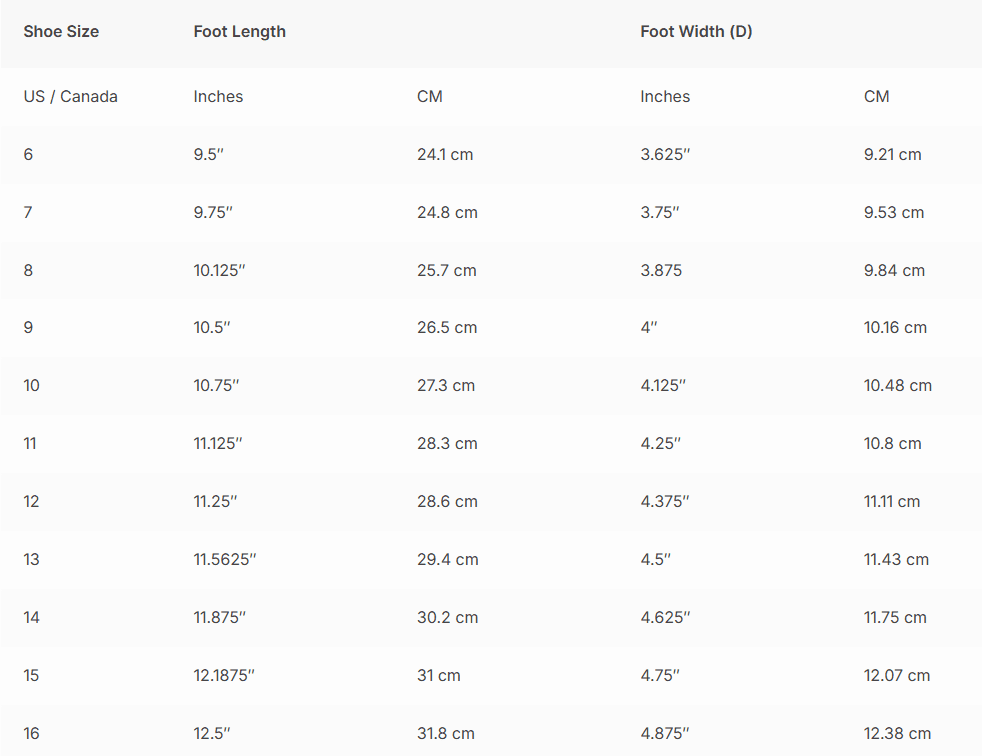
Task: Select the 12.07 cm width value
Action: (x=897, y=675)
